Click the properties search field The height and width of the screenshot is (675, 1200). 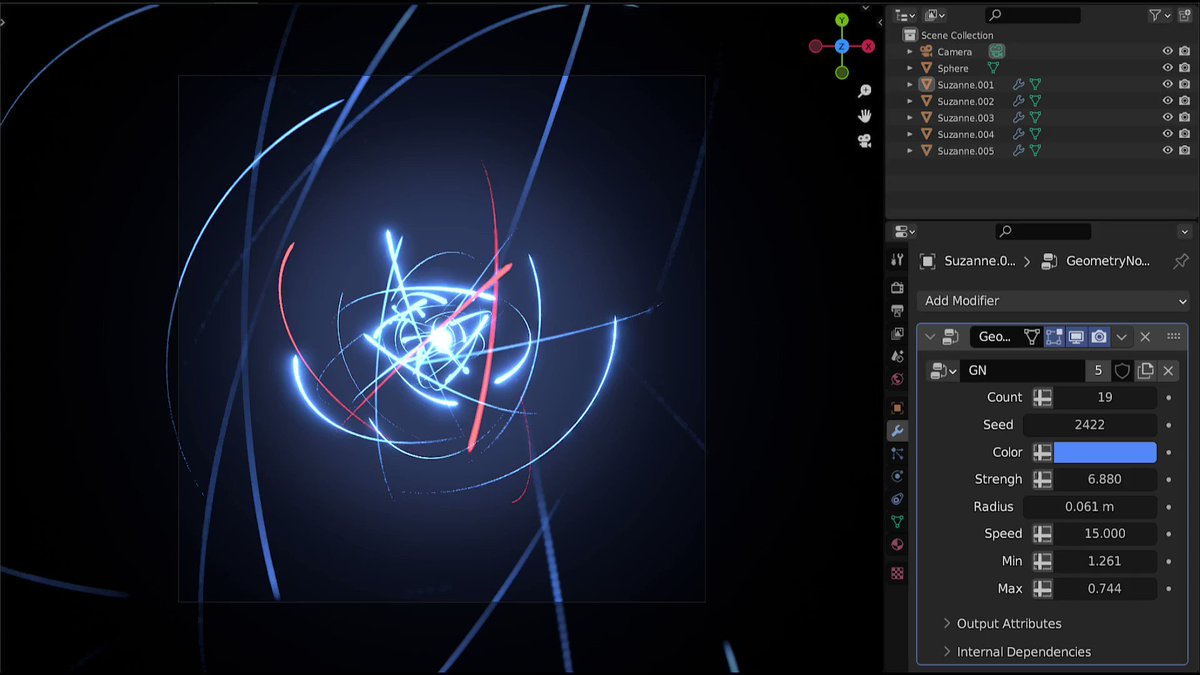click(x=1043, y=231)
